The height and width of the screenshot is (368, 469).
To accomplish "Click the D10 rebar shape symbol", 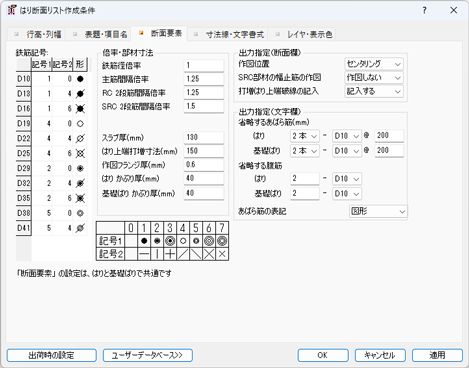I will click(x=80, y=79).
